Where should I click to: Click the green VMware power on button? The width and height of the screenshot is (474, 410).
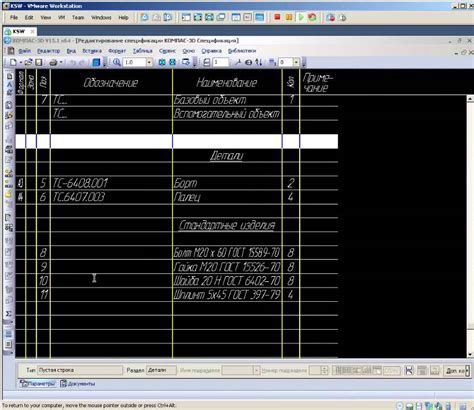[x=301, y=17]
